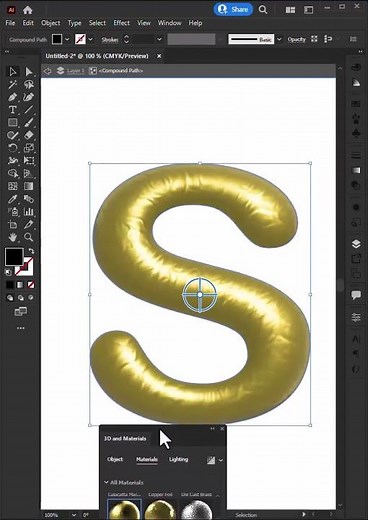Open the File menu
This screenshot has width=368, height=520.
[10, 23]
